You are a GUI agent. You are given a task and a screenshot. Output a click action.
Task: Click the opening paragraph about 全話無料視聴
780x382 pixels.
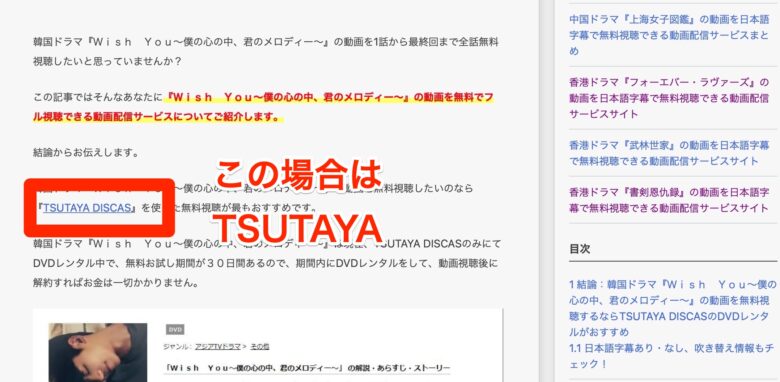pos(266,52)
